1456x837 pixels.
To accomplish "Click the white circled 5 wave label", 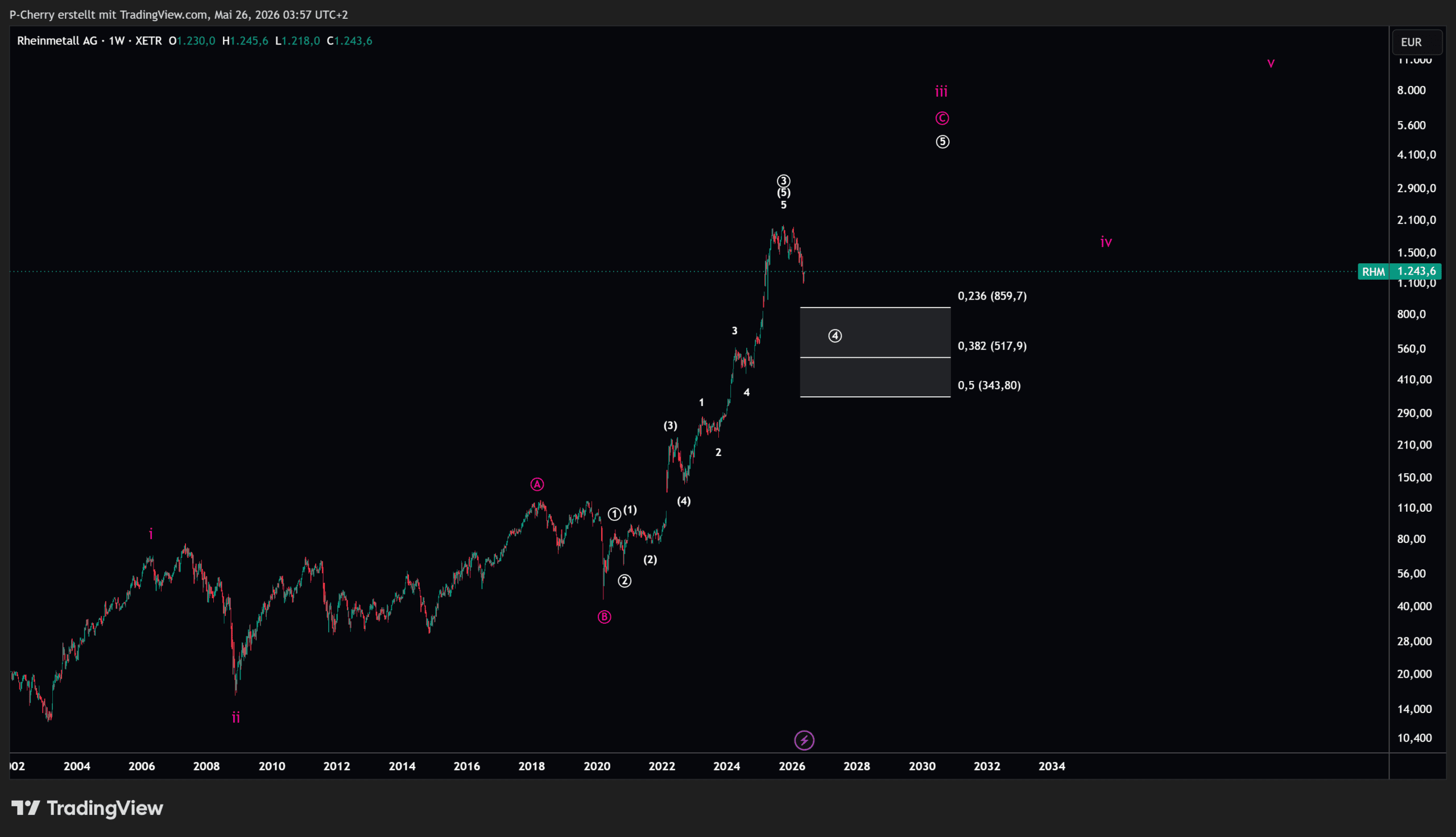I will click(942, 142).
